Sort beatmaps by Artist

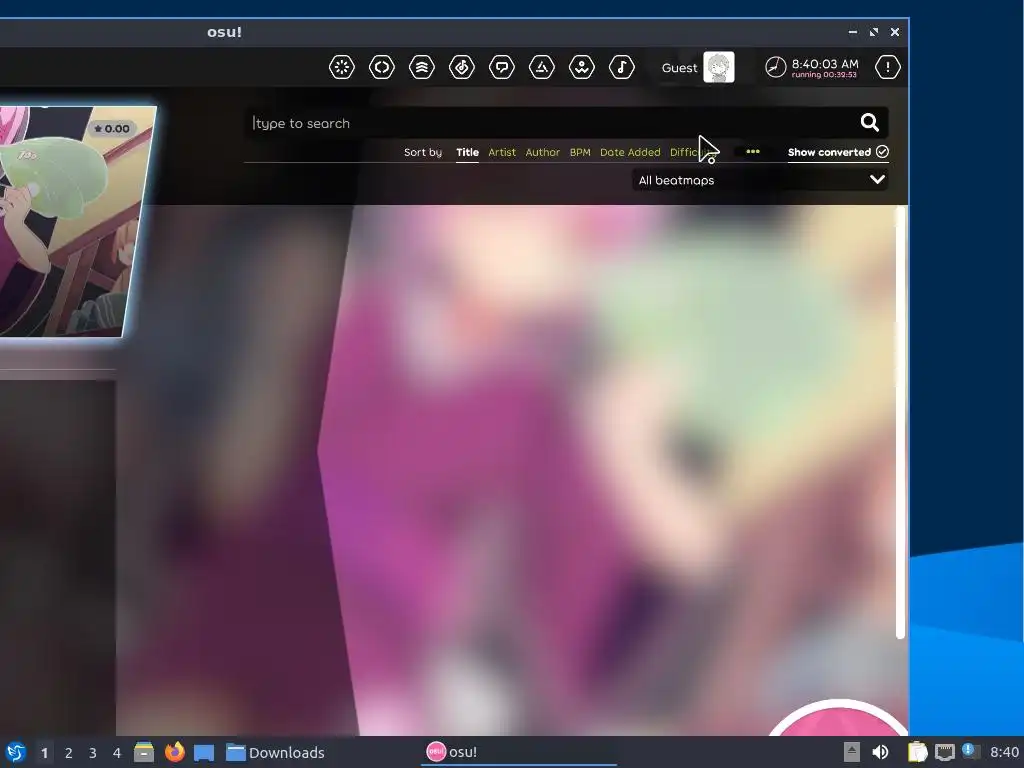click(x=502, y=152)
